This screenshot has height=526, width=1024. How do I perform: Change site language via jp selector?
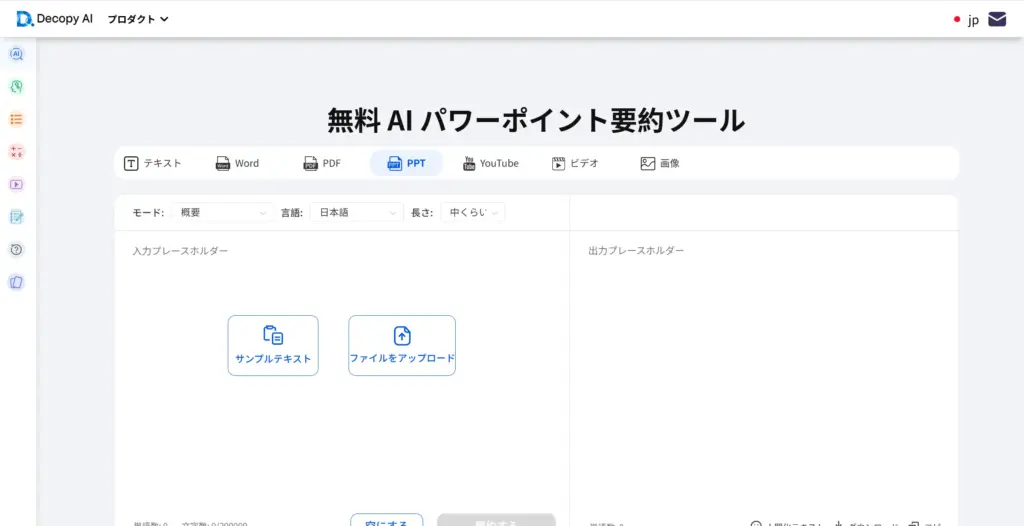coord(966,19)
